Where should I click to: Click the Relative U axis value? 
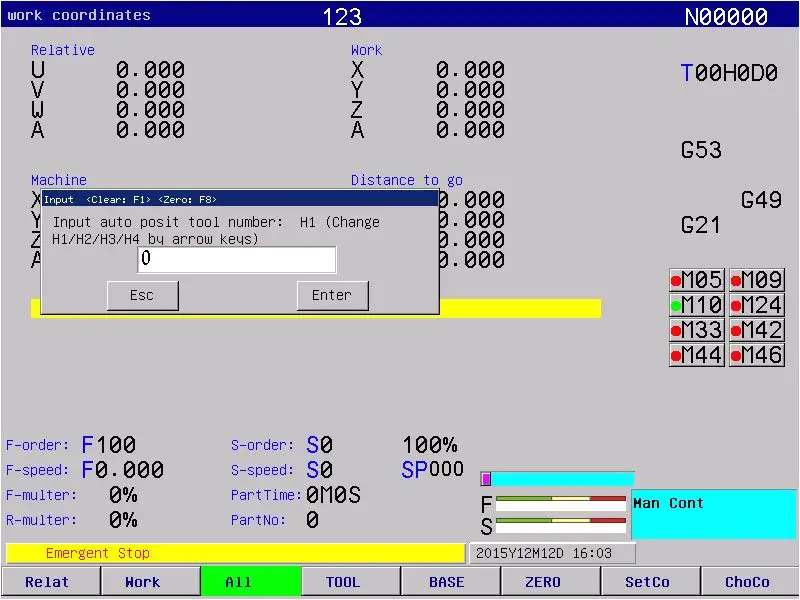pyautogui.click(x=151, y=70)
